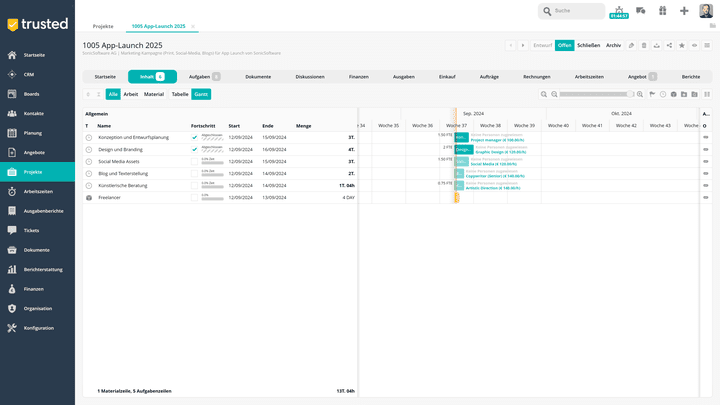
Task: Open Arbeitszeiten in the left sidebar
Action: (x=37, y=191)
